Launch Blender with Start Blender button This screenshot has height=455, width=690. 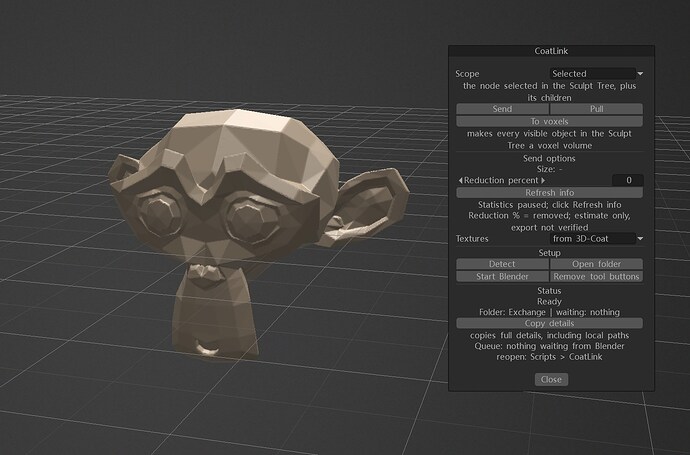[x=502, y=276]
